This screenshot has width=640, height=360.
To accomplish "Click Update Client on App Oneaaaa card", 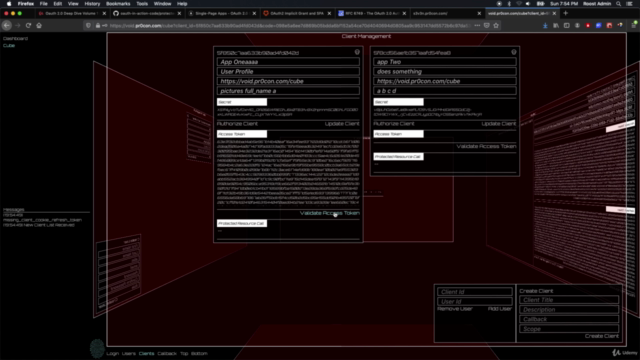I will (342, 124).
